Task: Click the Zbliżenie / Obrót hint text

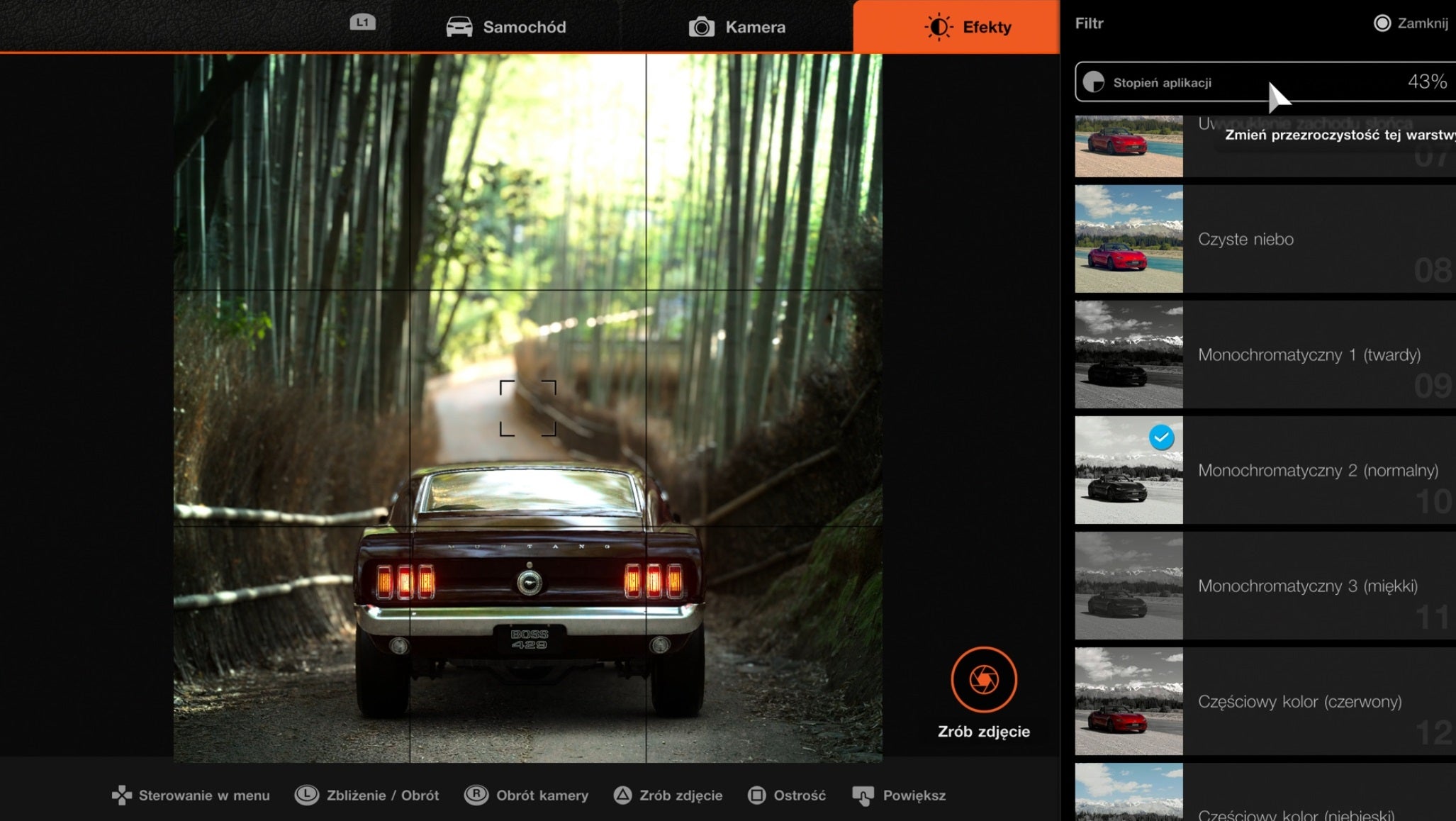Action: [x=383, y=795]
